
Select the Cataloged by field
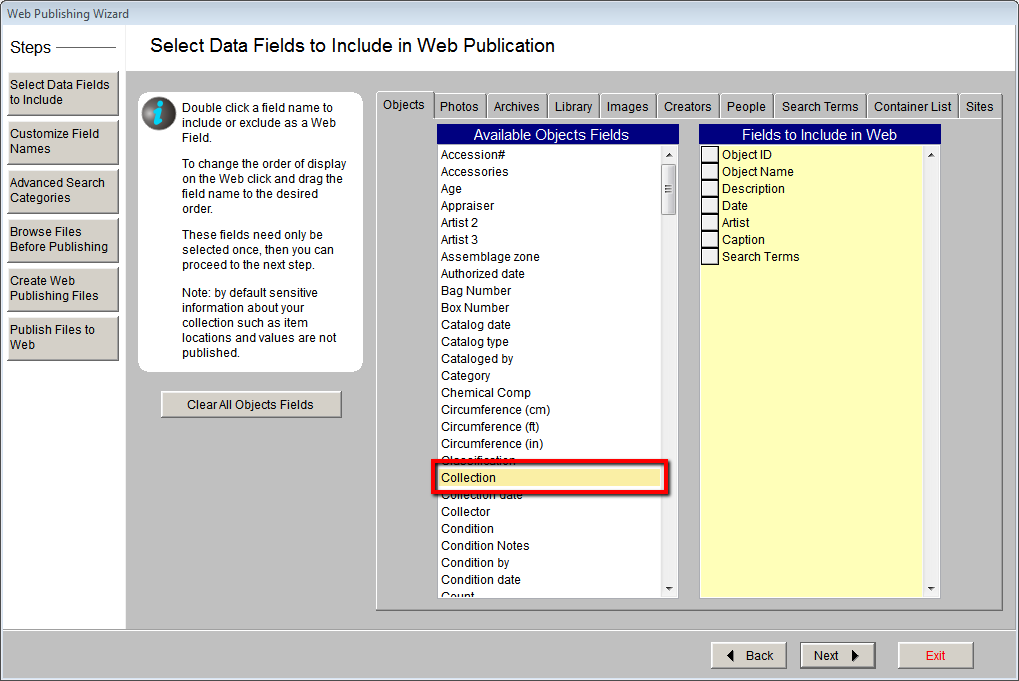(549, 359)
